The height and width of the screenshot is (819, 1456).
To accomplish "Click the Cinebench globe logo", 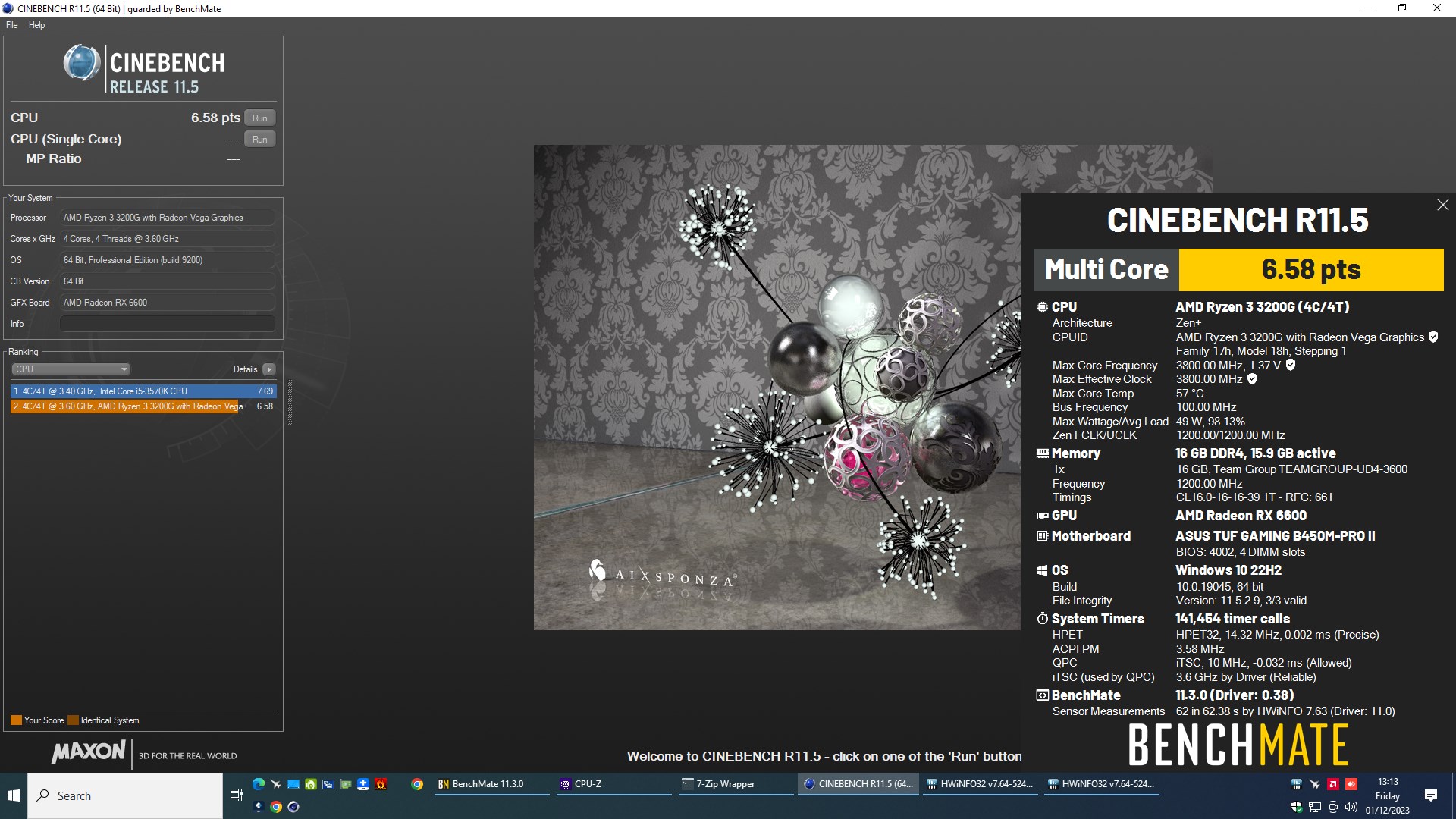I will point(81,64).
